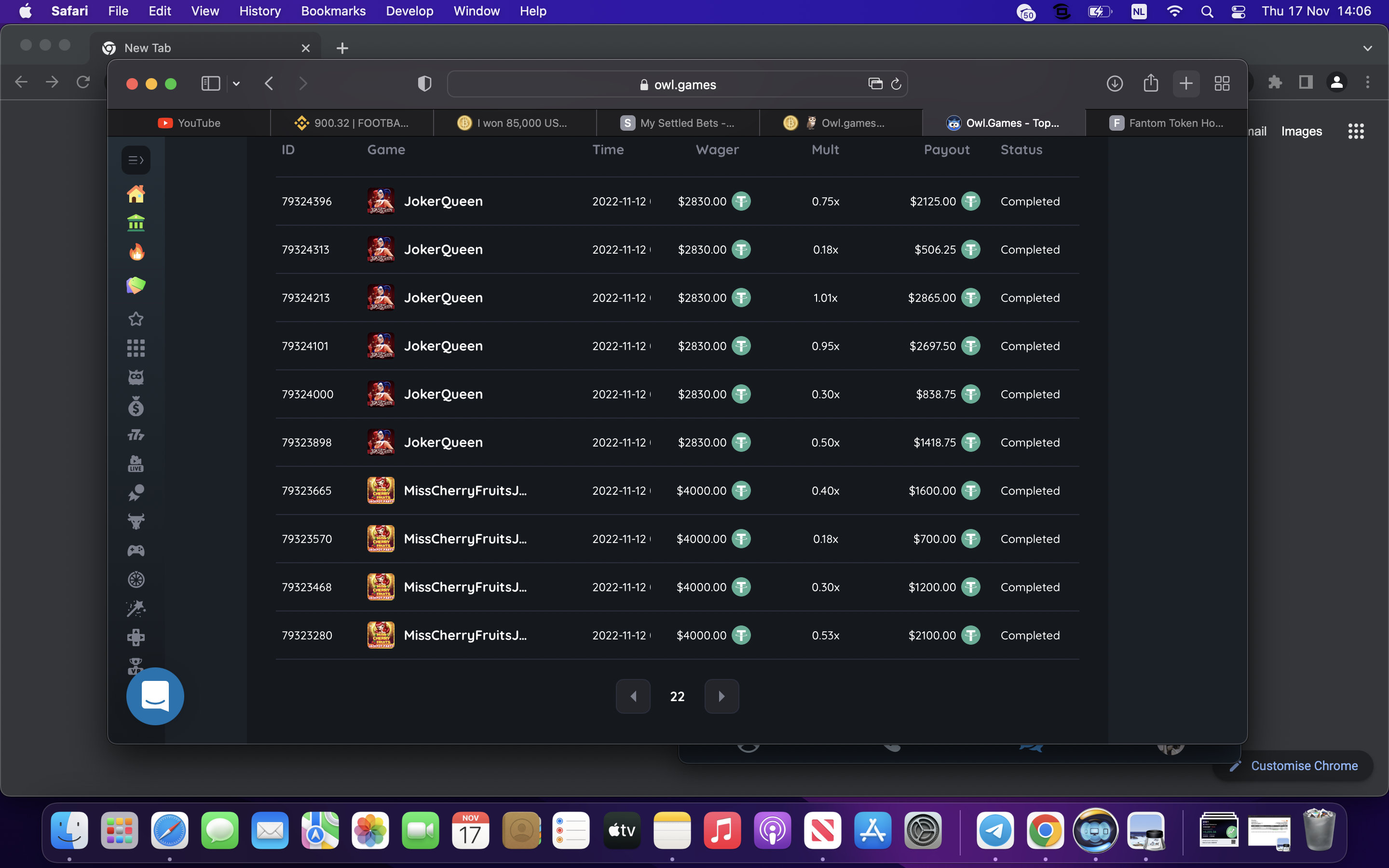Click JokerQueen game name for bet 79324213
This screenshot has height=868, width=1389.
coord(443,298)
